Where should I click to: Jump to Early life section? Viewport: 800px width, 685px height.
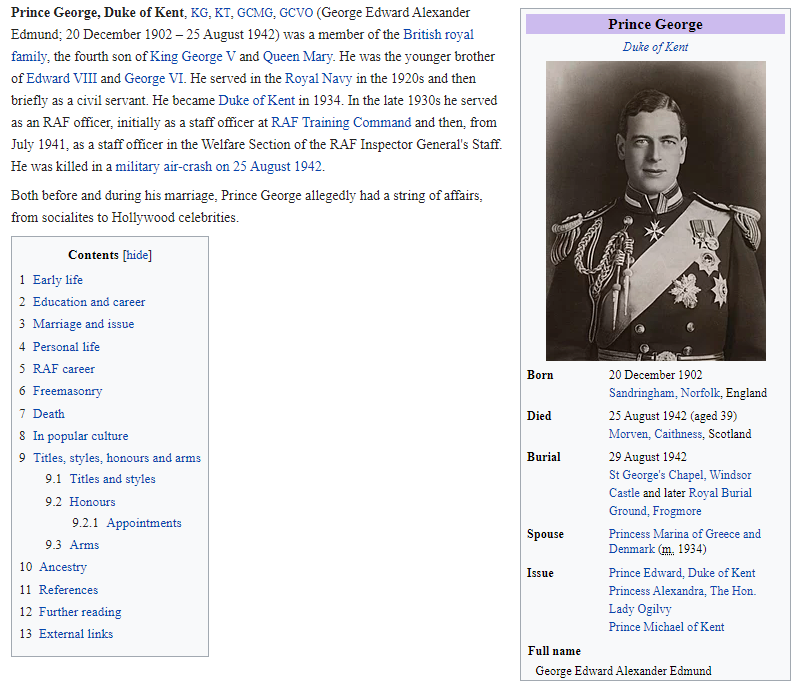click(x=58, y=280)
